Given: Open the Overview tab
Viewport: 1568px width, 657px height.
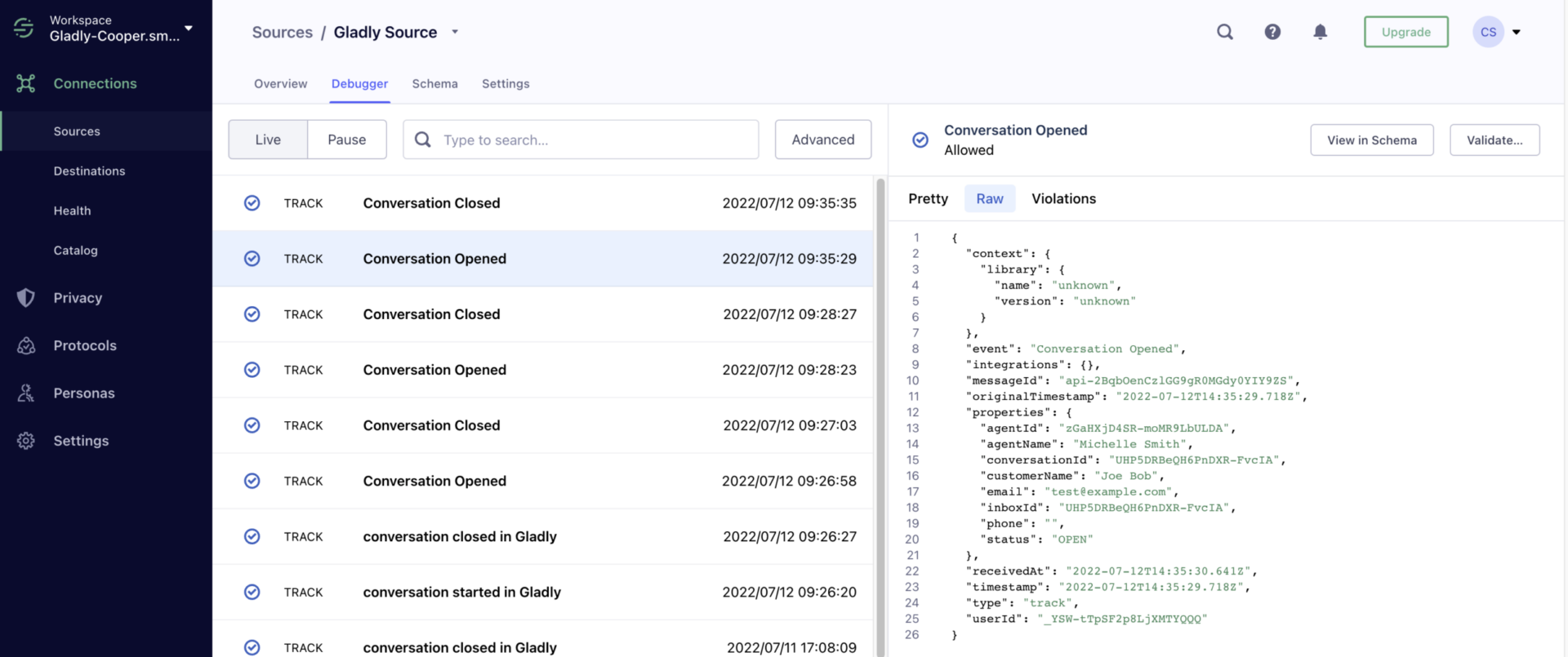Looking at the screenshot, I should [281, 83].
